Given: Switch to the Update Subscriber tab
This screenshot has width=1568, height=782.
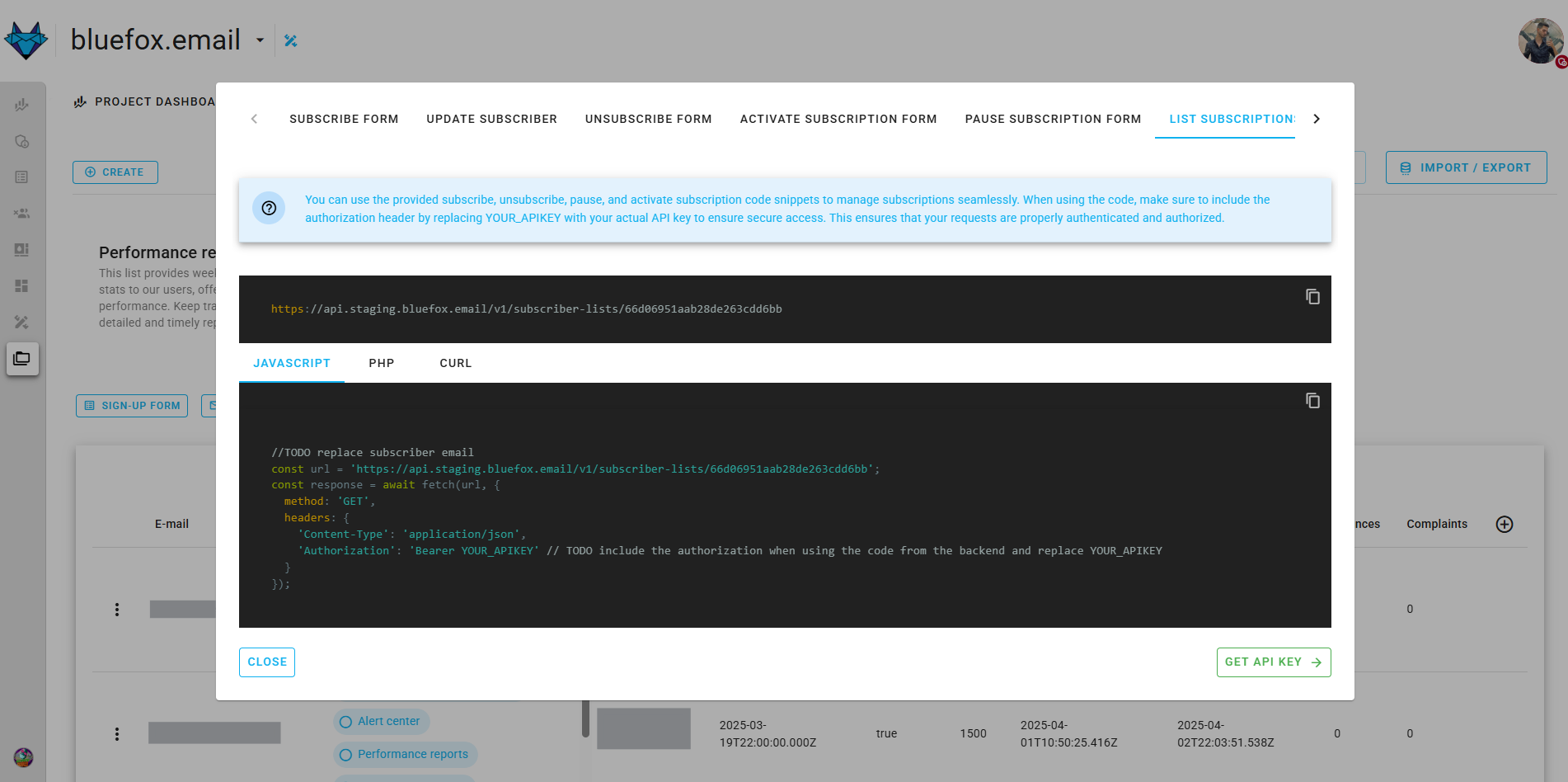Looking at the screenshot, I should point(491,119).
